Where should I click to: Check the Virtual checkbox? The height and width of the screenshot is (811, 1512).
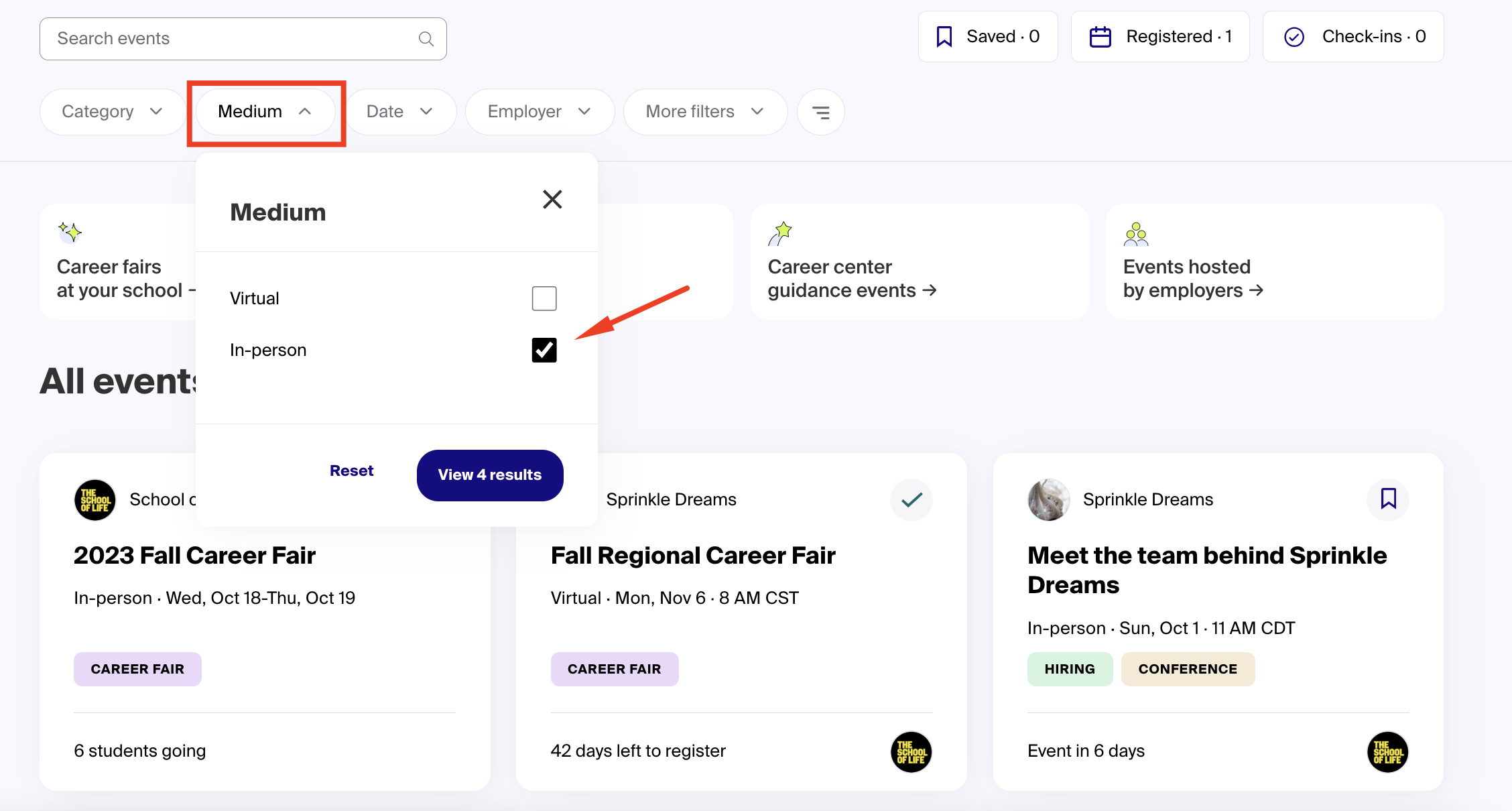[544, 298]
